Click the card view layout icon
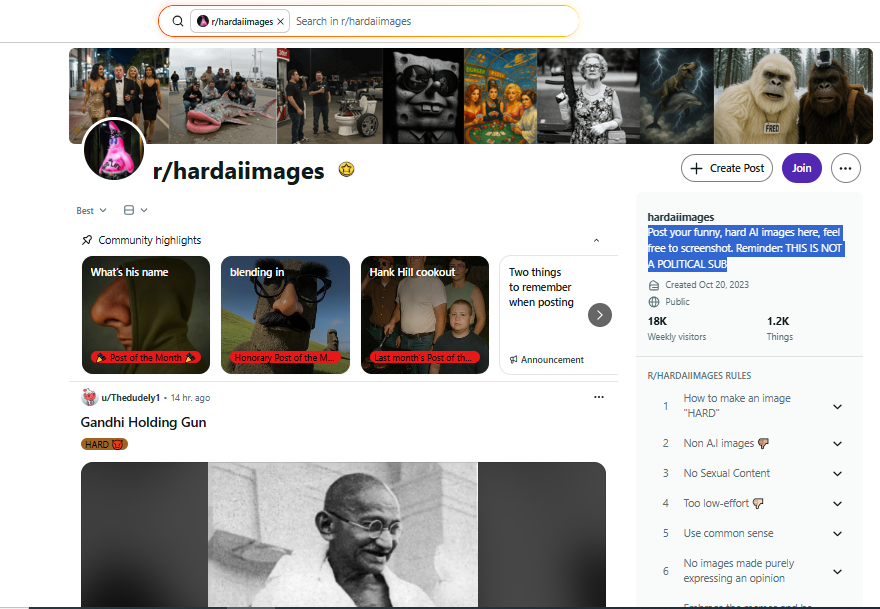880x609 pixels. [131, 210]
